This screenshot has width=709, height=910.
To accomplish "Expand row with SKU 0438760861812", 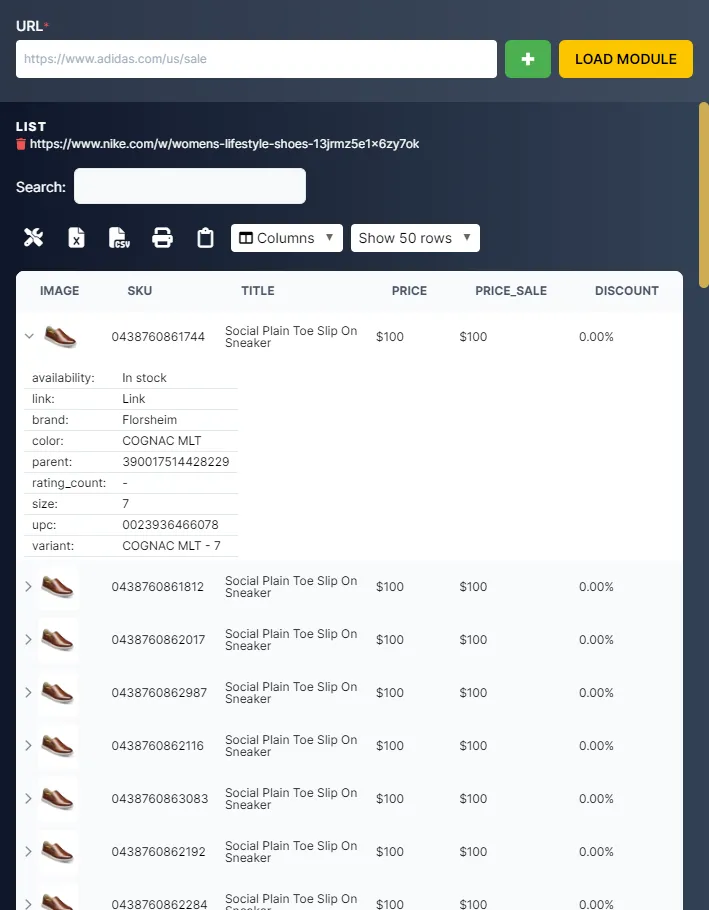I will [28, 587].
